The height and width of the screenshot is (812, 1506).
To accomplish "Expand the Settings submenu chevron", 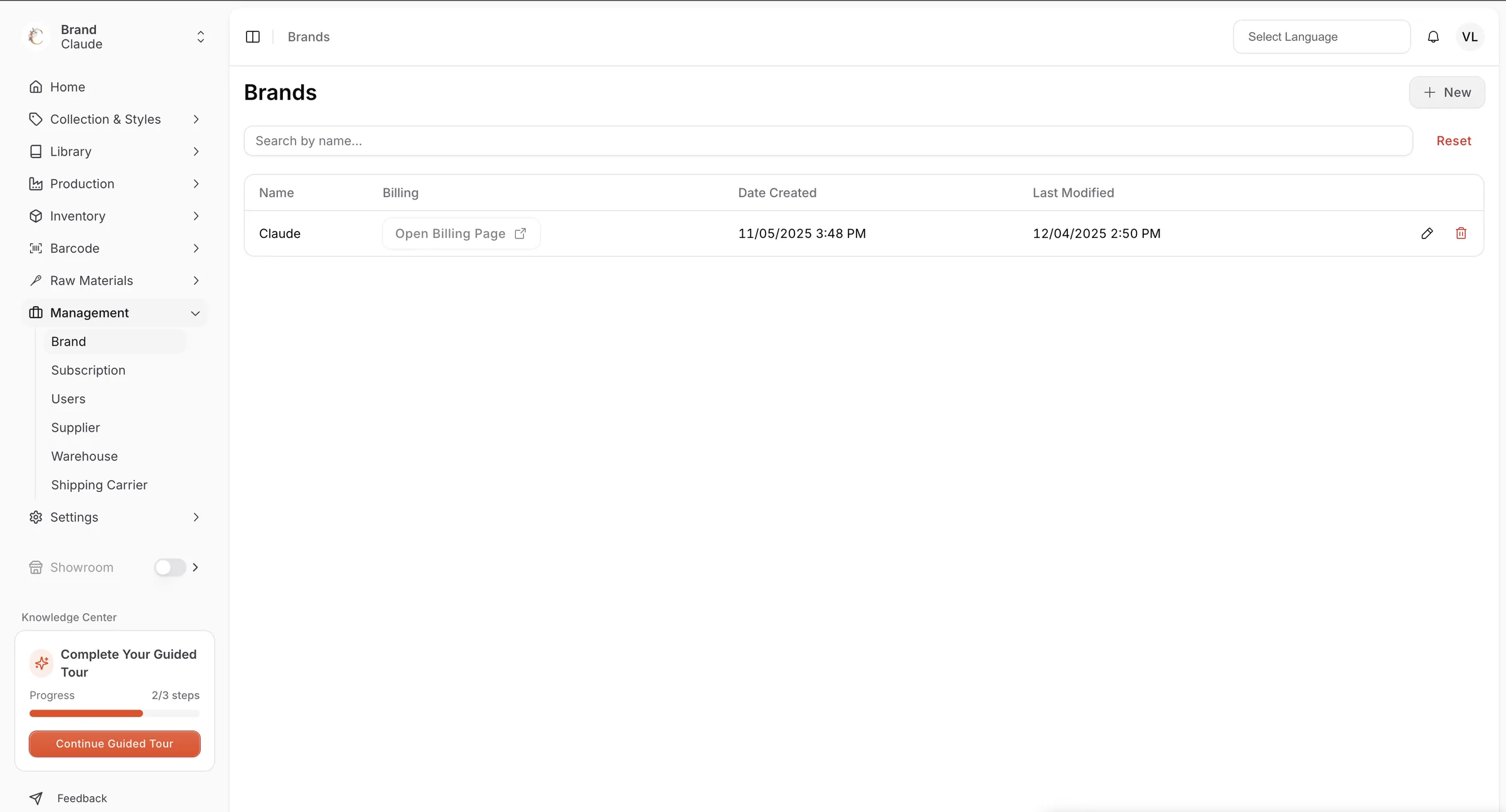I will click(196, 517).
